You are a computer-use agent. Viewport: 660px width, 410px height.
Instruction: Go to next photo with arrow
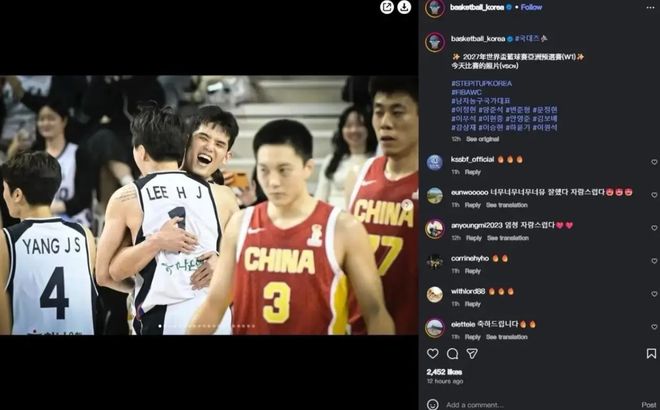click(x=407, y=205)
